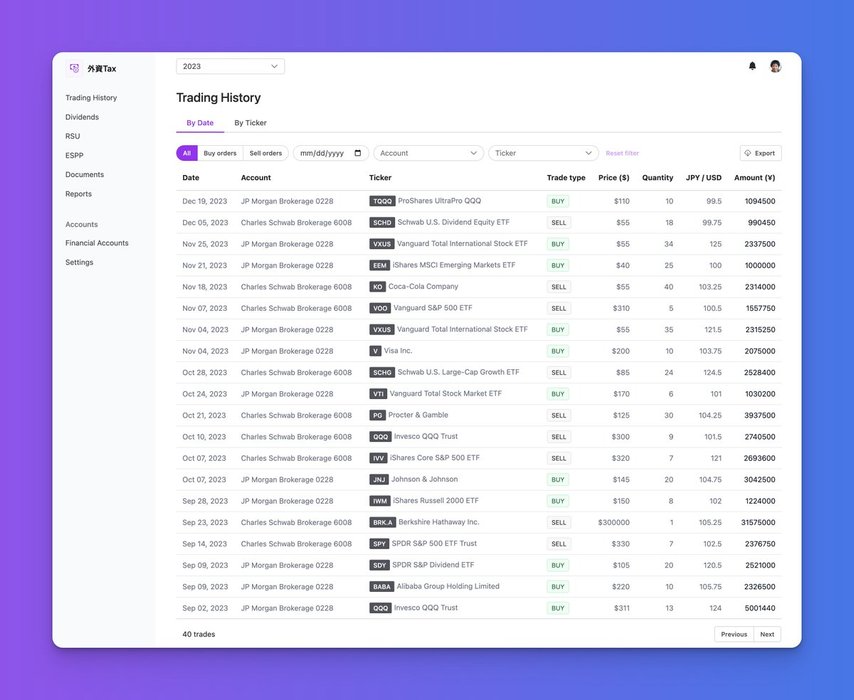Click the Date column header

(x=191, y=178)
